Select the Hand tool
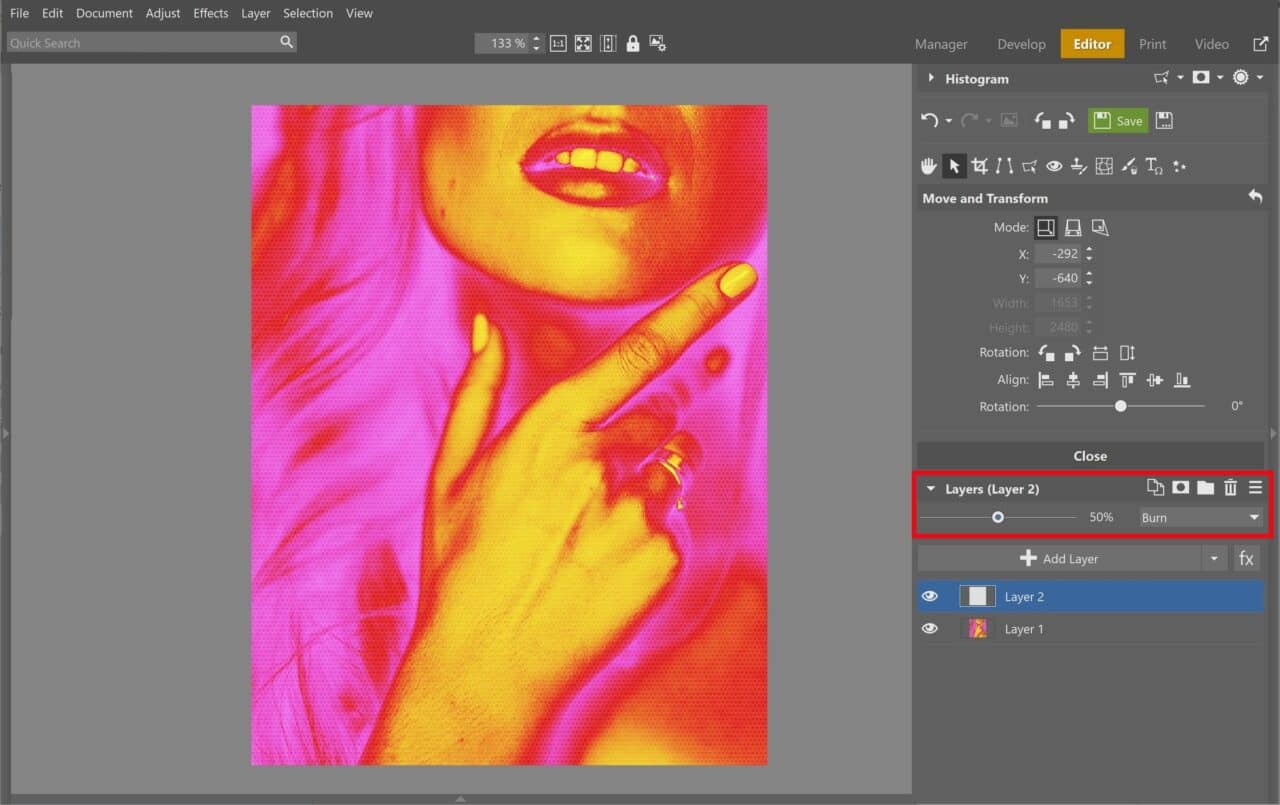The image size is (1280, 805). click(929, 166)
